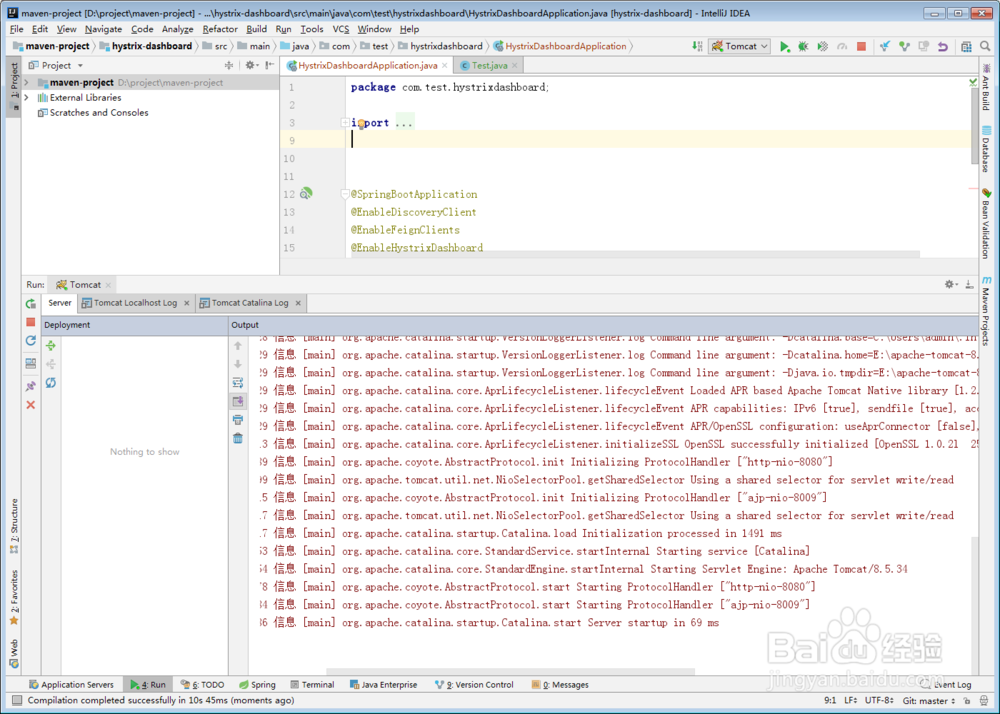Image resolution: width=1000 pixels, height=714 pixels.
Task: Stop Tomcat via Run panel red square
Action: pyautogui.click(x=31, y=322)
